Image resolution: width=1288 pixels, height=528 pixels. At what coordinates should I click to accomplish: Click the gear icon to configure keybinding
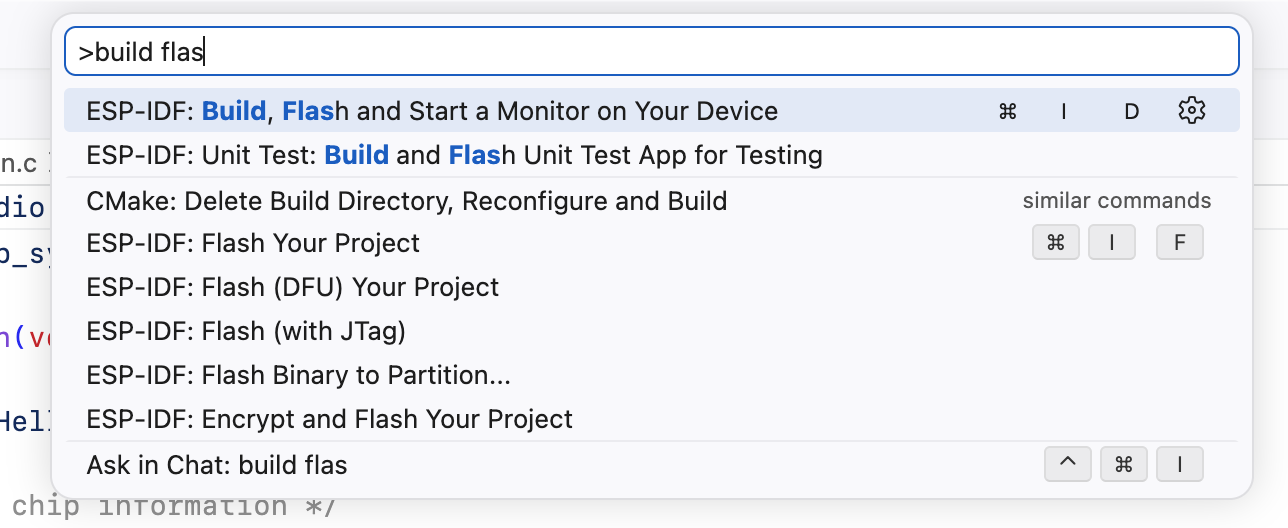1191,110
